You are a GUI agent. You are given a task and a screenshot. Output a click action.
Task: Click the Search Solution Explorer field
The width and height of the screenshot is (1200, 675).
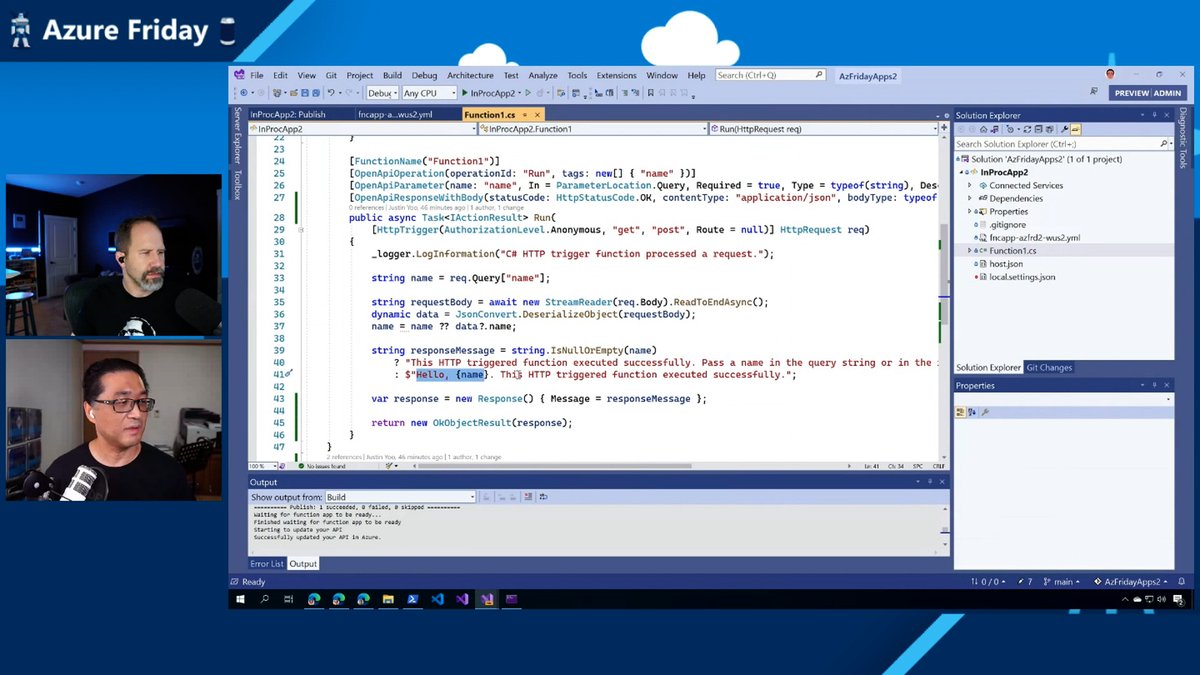[x=1062, y=144]
